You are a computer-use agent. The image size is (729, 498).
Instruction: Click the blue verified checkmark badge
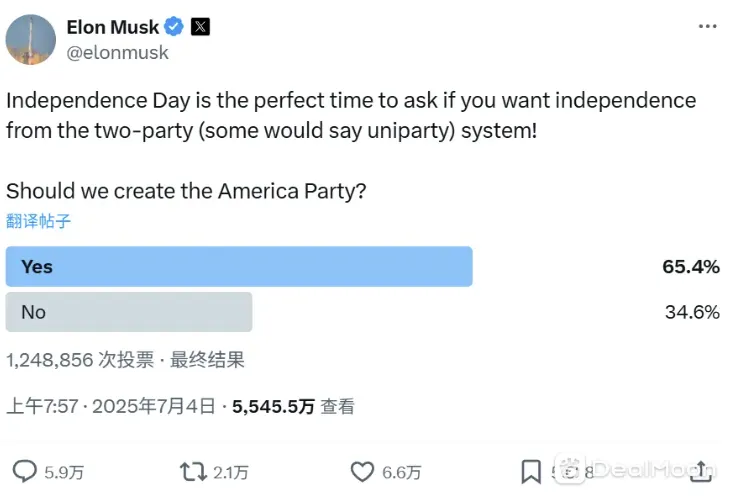[173, 27]
